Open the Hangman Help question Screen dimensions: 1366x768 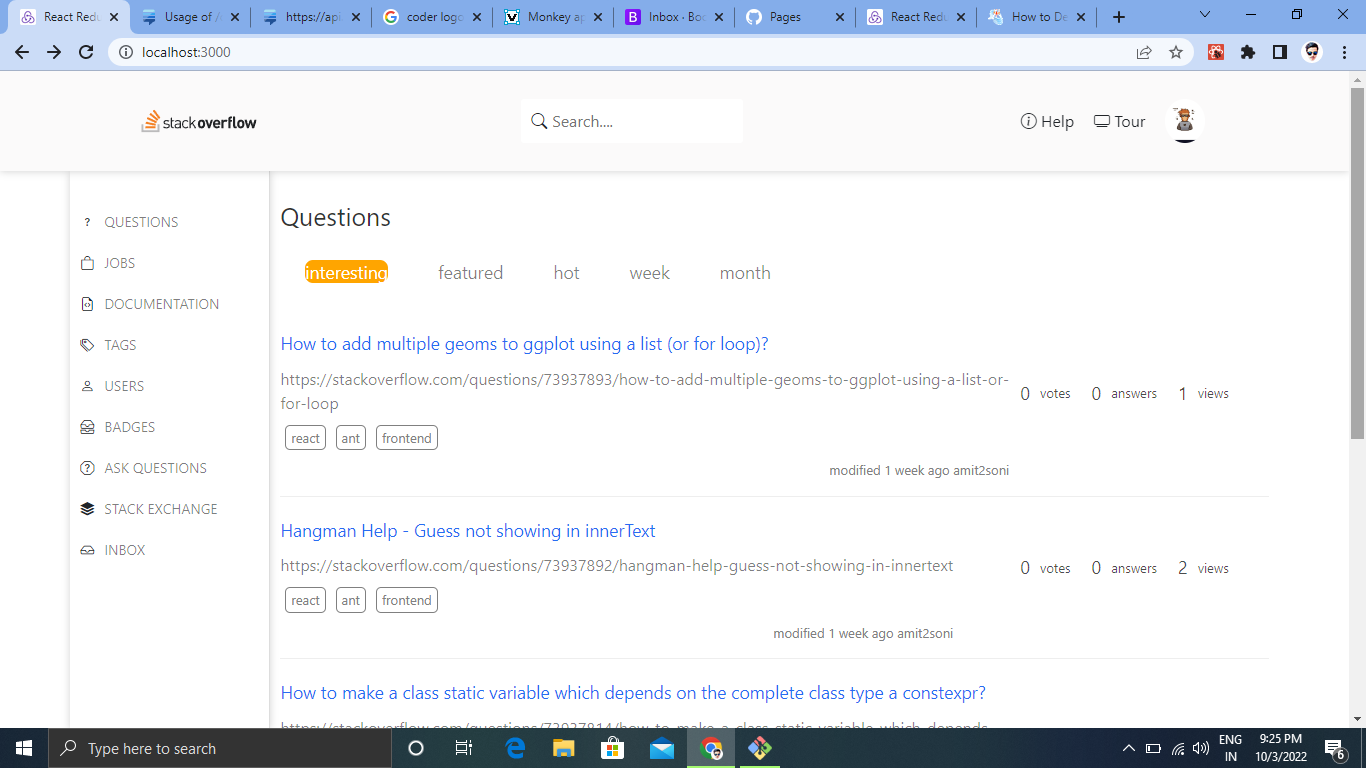(x=467, y=530)
